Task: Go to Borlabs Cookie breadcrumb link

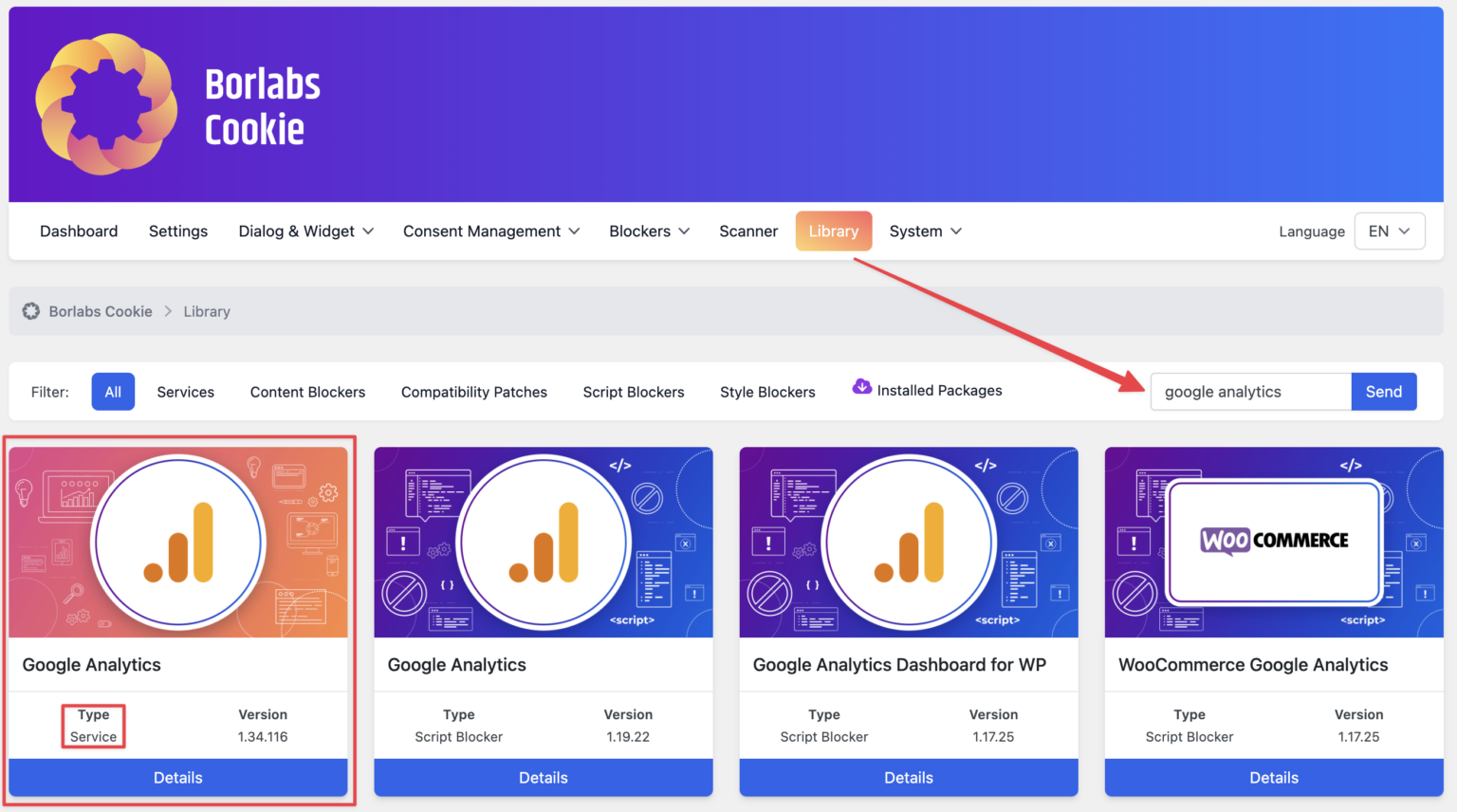Action: click(x=101, y=311)
